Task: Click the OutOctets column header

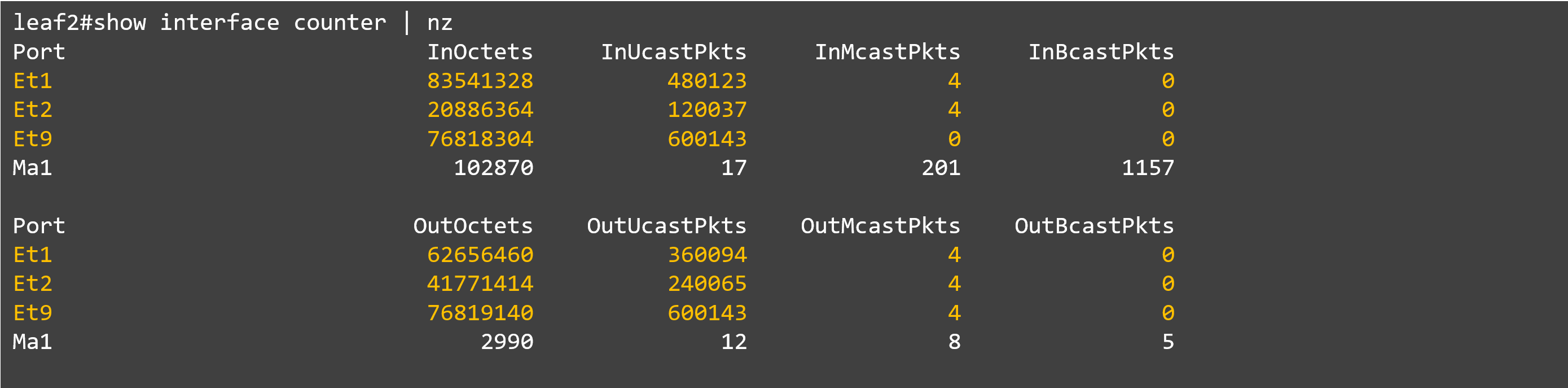Action: click(473, 226)
